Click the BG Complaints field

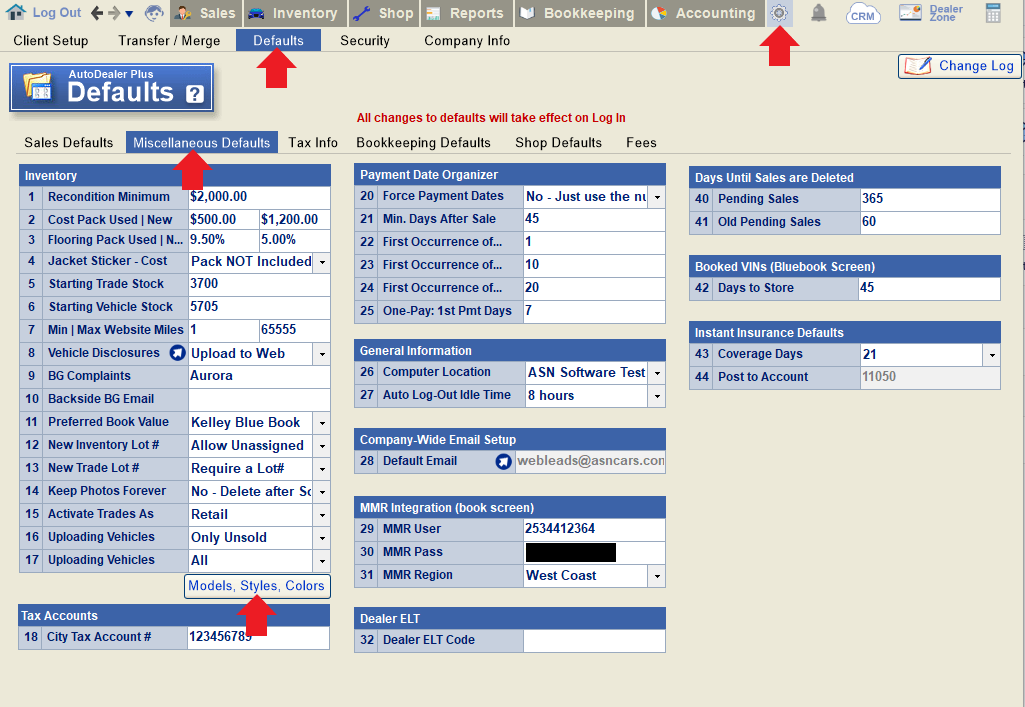point(259,376)
